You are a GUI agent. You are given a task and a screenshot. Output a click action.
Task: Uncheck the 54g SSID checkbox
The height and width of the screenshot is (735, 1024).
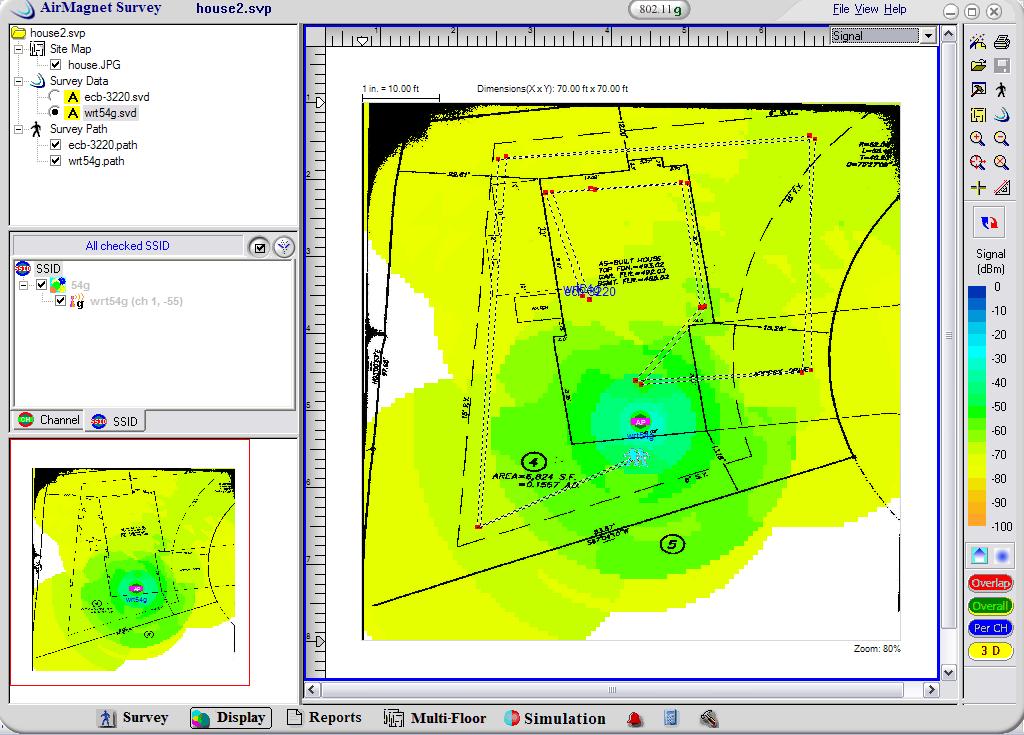(x=42, y=285)
